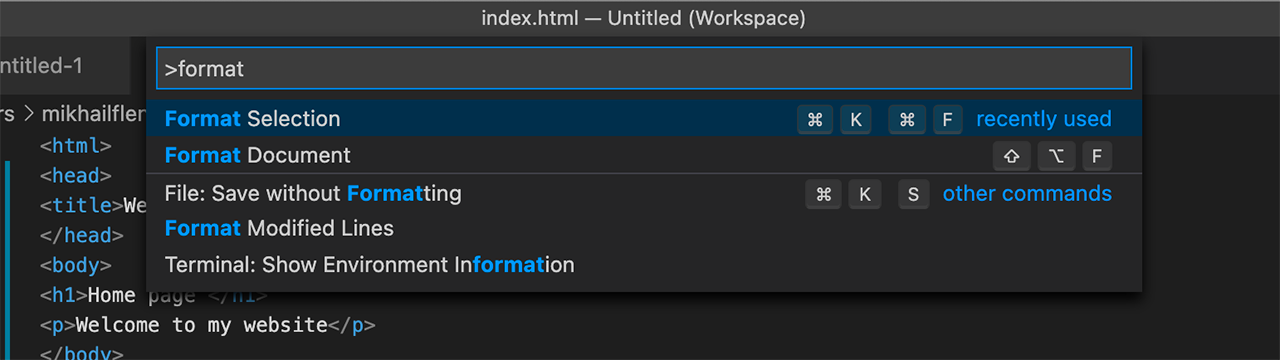Click the window title index.html — Untitled (Workspace)

click(643, 18)
